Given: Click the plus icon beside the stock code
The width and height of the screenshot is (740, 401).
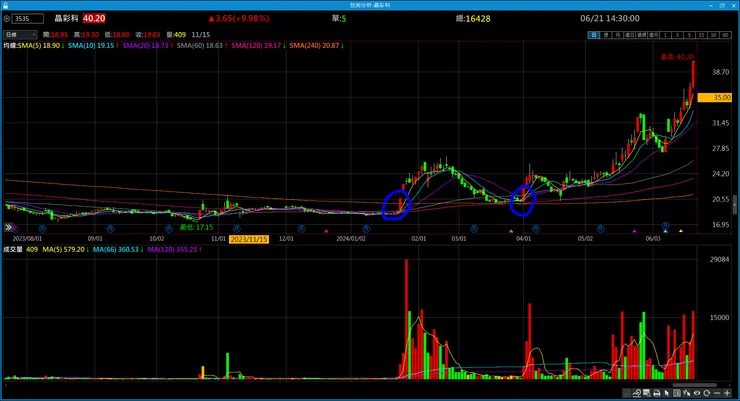Looking at the screenshot, I should pyautogui.click(x=7, y=18).
